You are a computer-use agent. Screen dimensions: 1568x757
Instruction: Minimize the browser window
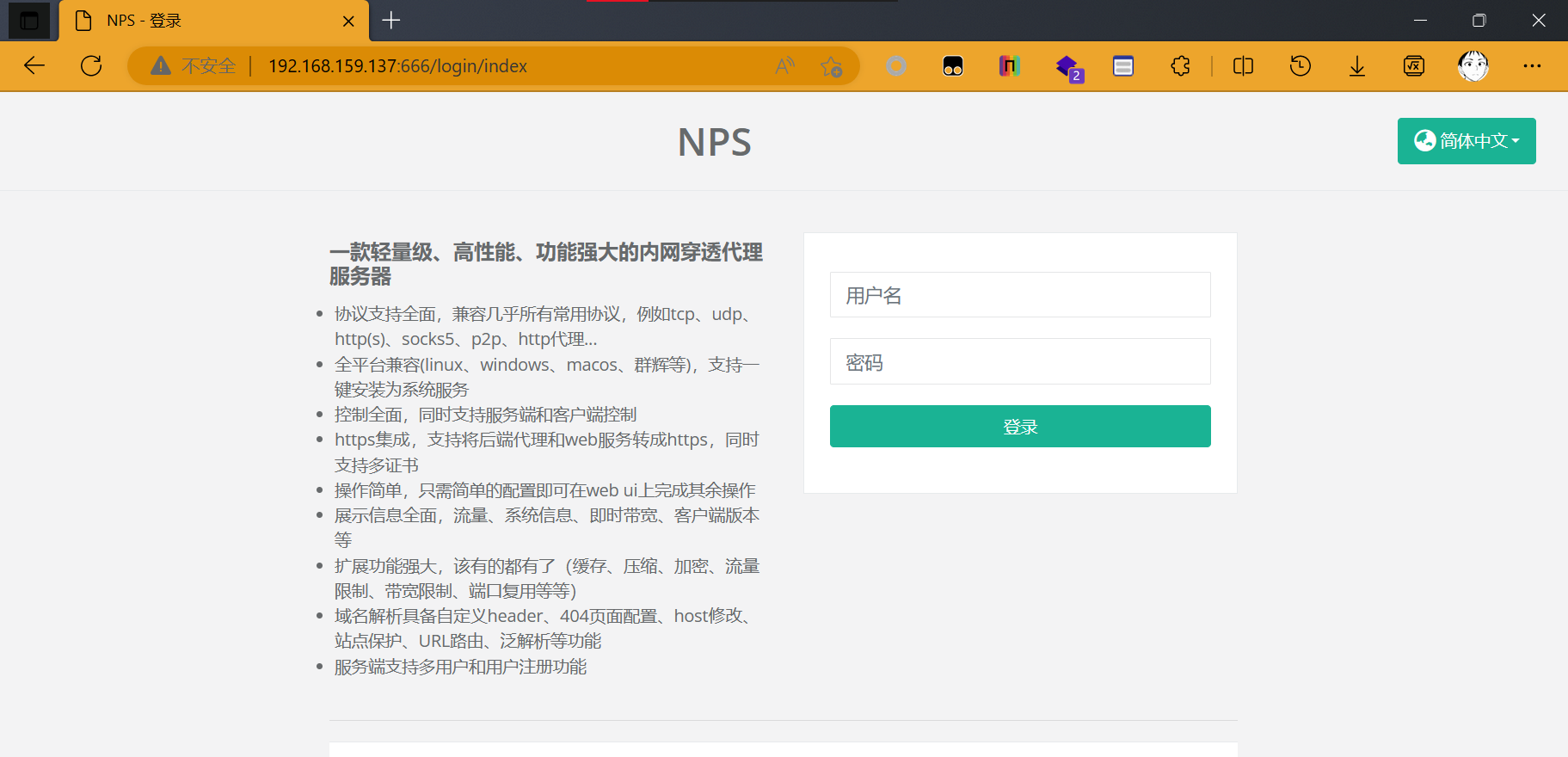tap(1420, 21)
